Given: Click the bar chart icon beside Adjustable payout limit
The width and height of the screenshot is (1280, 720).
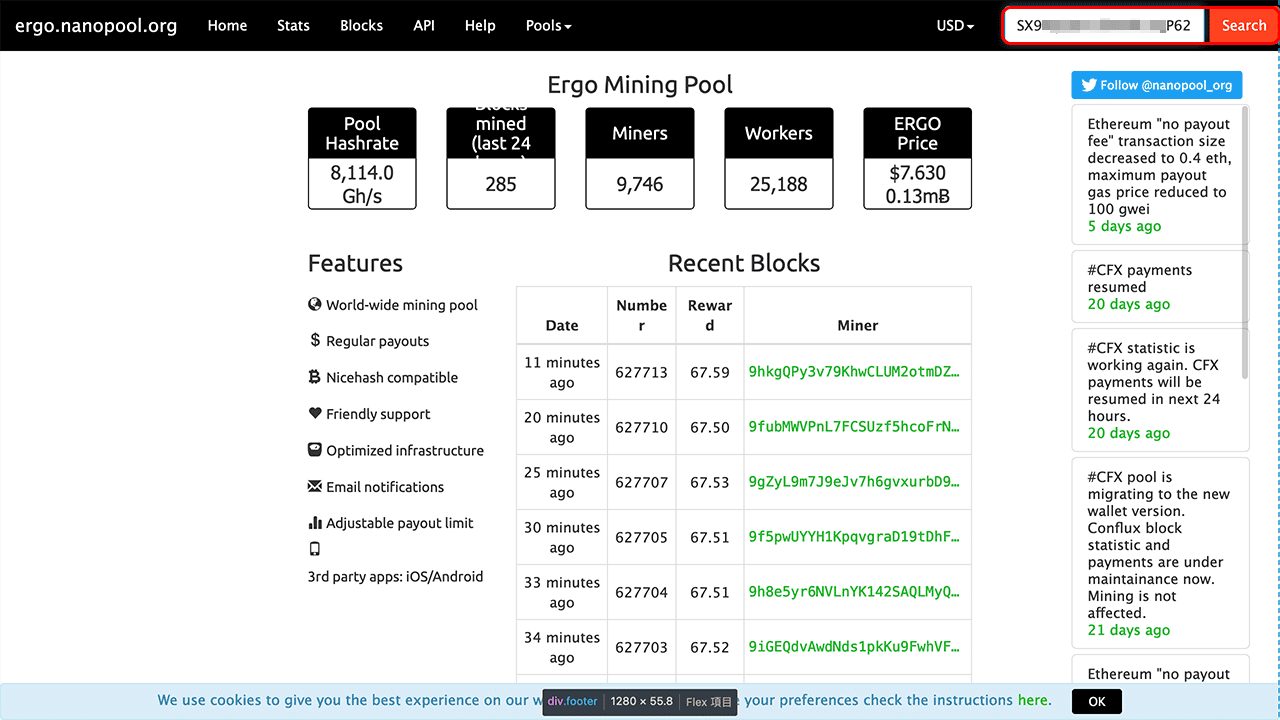Looking at the screenshot, I should 315,523.
